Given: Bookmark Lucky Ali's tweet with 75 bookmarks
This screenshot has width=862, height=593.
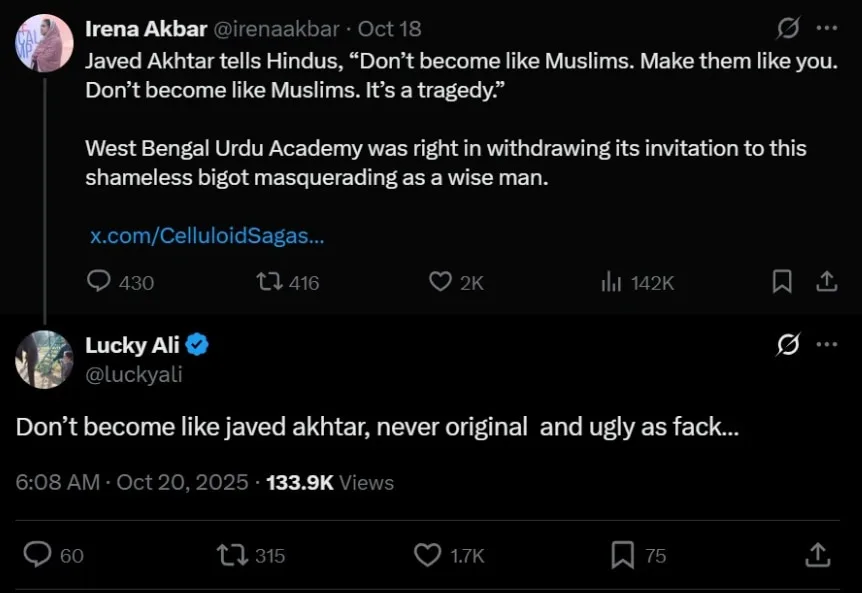Looking at the screenshot, I should [622, 554].
